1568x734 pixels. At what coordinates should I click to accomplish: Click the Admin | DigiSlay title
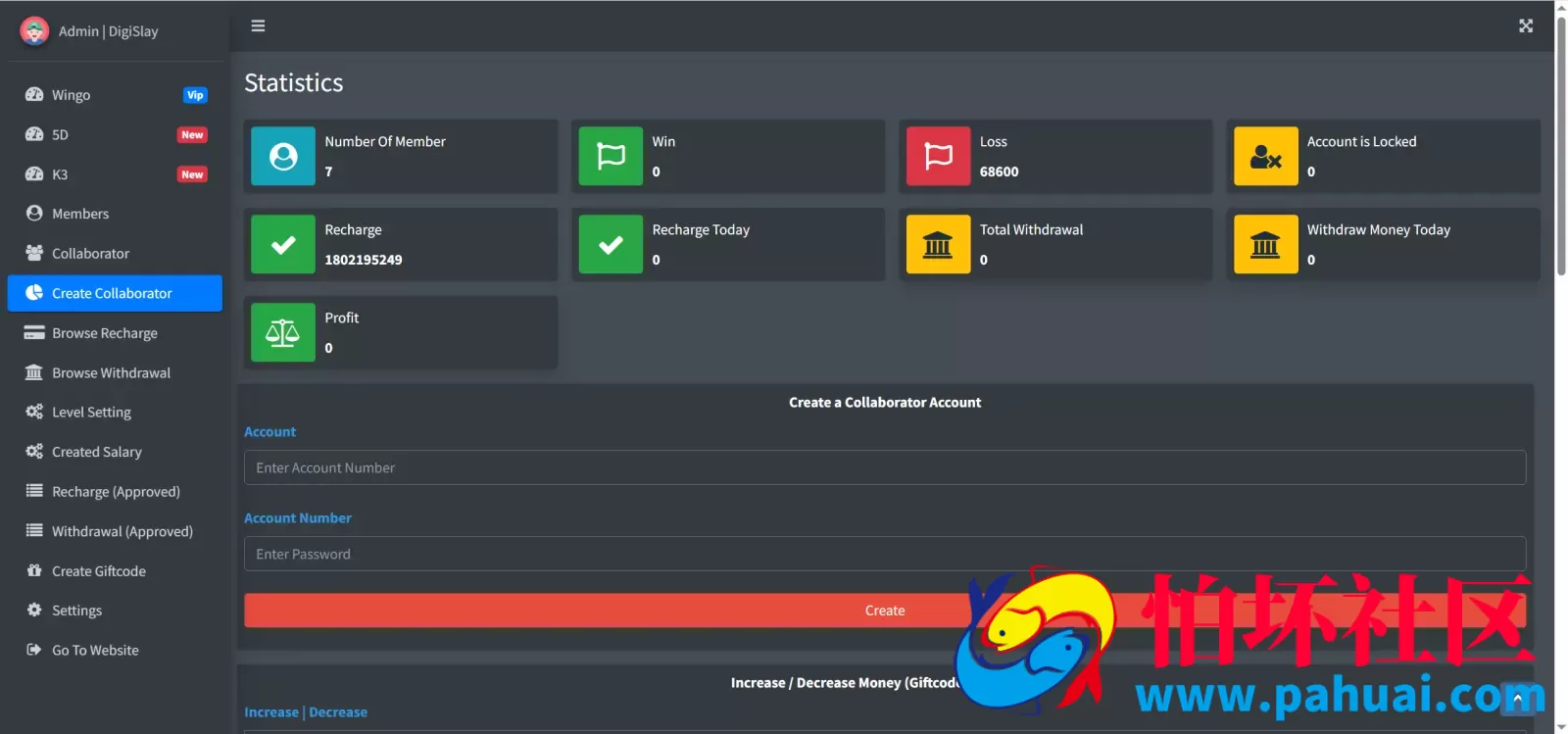coord(108,31)
